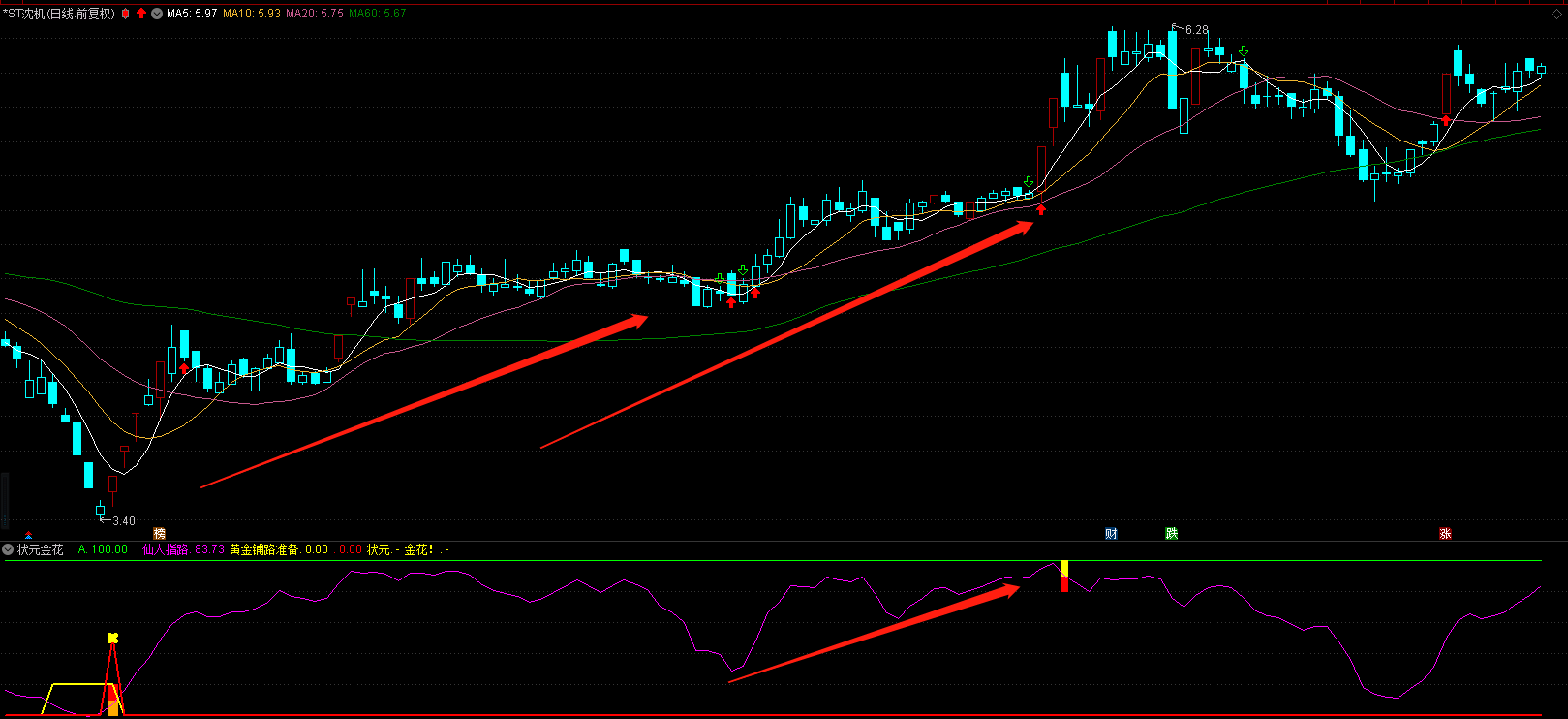Viewport: 1568px width, 719px height.
Task: Click the 涨 event marker icon
Action: click(x=1445, y=534)
